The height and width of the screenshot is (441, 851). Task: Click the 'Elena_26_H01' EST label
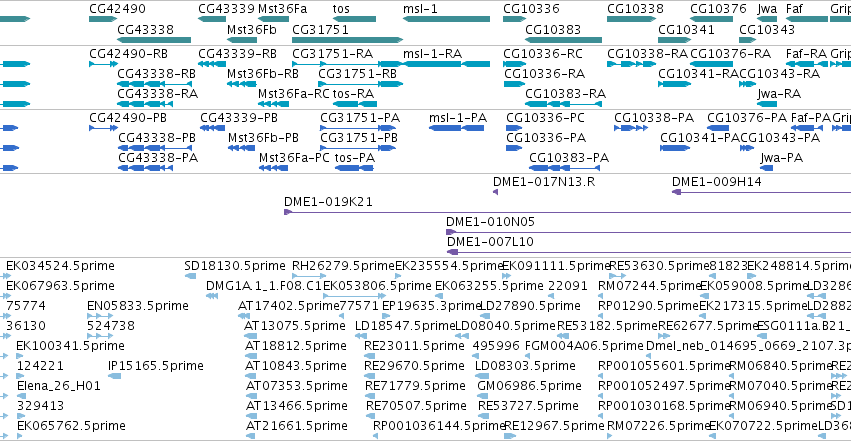(x=59, y=386)
